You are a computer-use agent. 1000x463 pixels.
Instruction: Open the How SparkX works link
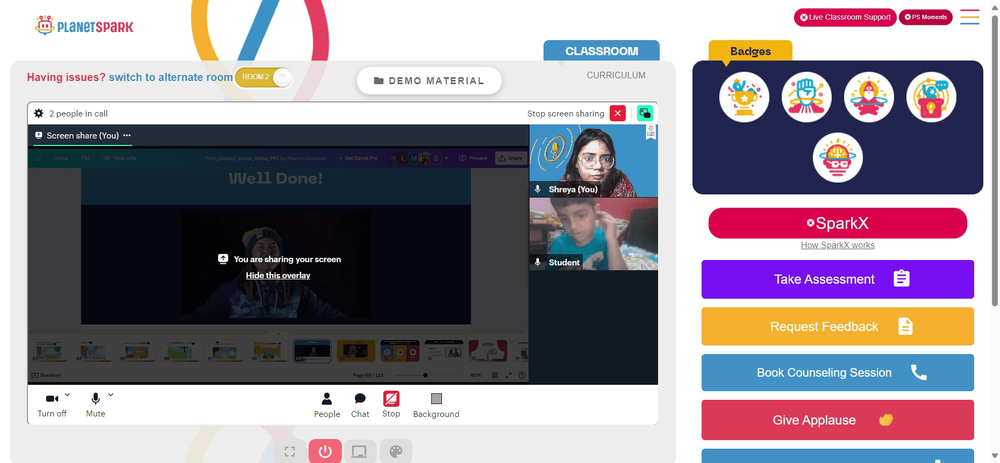tap(837, 246)
